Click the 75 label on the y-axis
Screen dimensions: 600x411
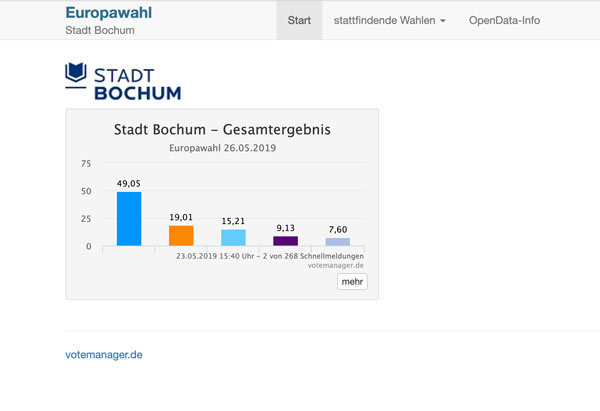pos(85,163)
